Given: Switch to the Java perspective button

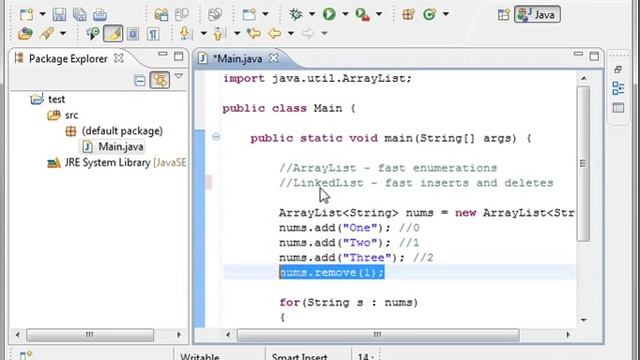Looking at the screenshot, I should click(537, 15).
